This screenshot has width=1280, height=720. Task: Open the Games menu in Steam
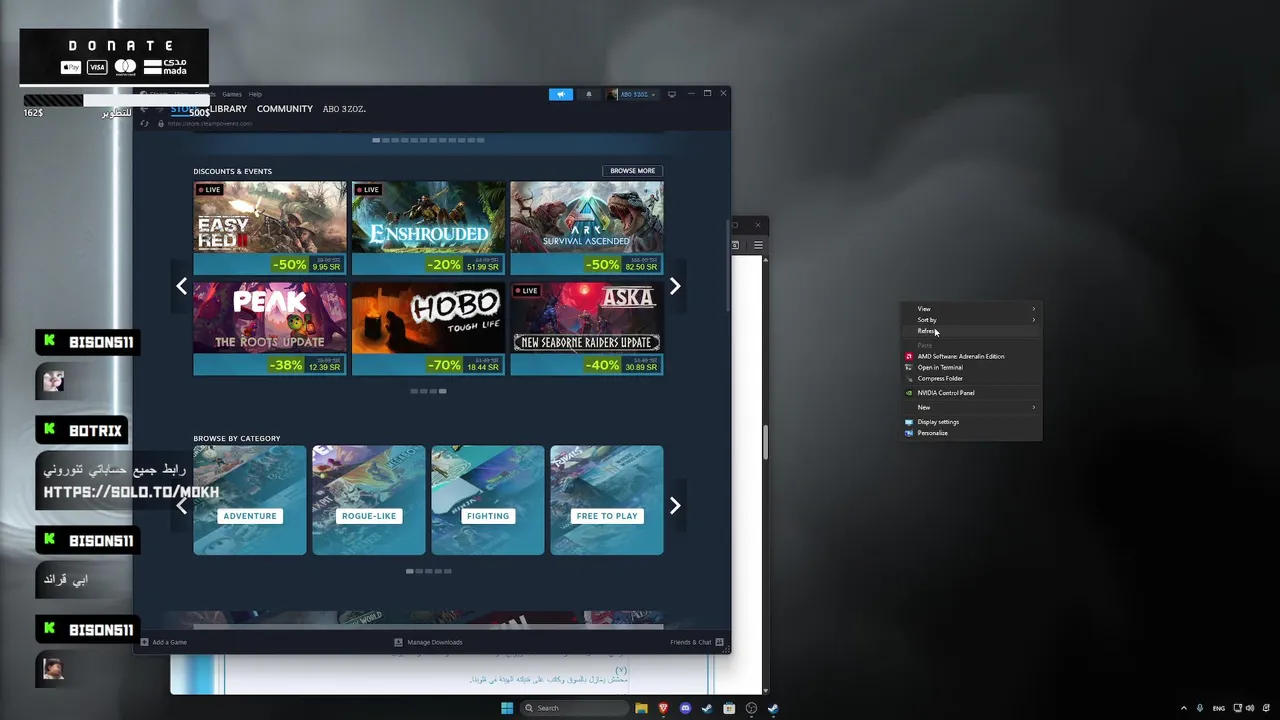coord(232,94)
